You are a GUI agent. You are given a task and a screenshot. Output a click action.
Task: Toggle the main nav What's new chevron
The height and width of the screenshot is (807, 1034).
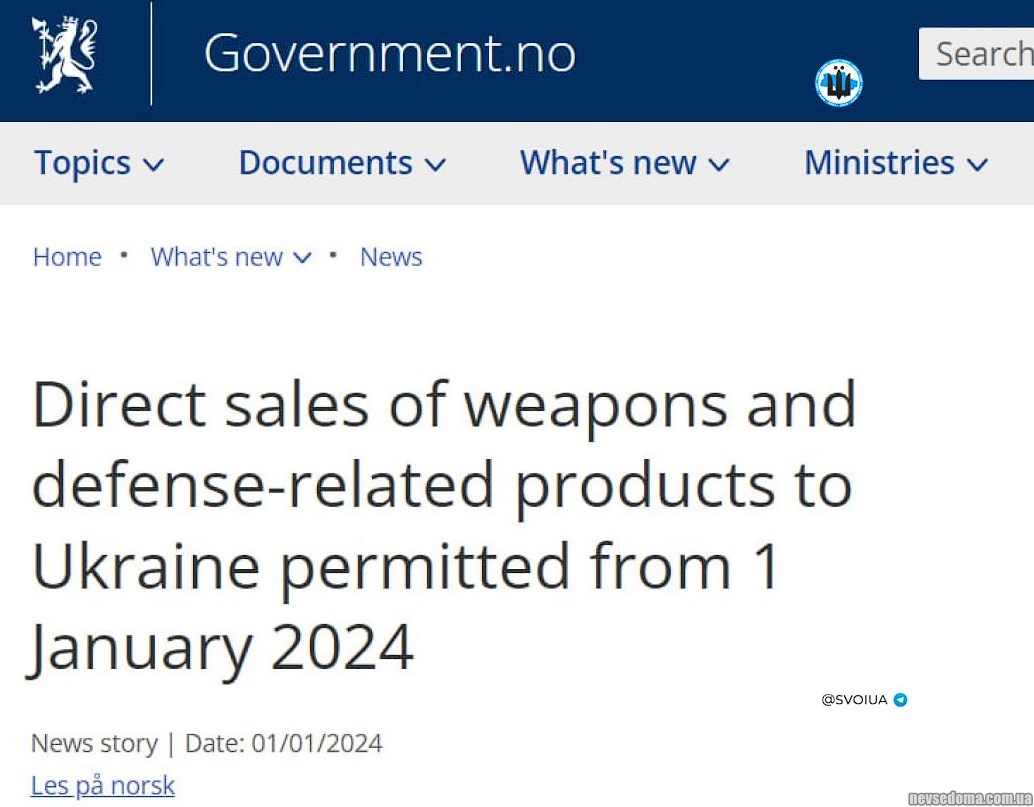coord(720,165)
